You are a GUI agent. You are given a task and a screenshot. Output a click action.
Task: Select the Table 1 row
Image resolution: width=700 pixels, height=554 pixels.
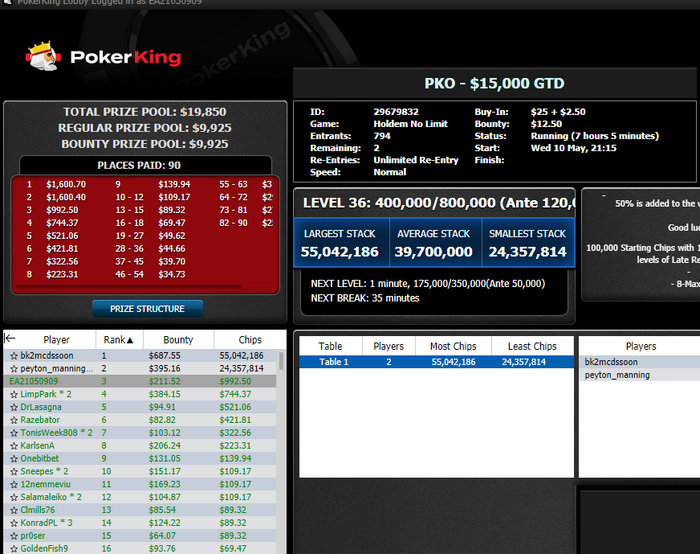point(436,362)
